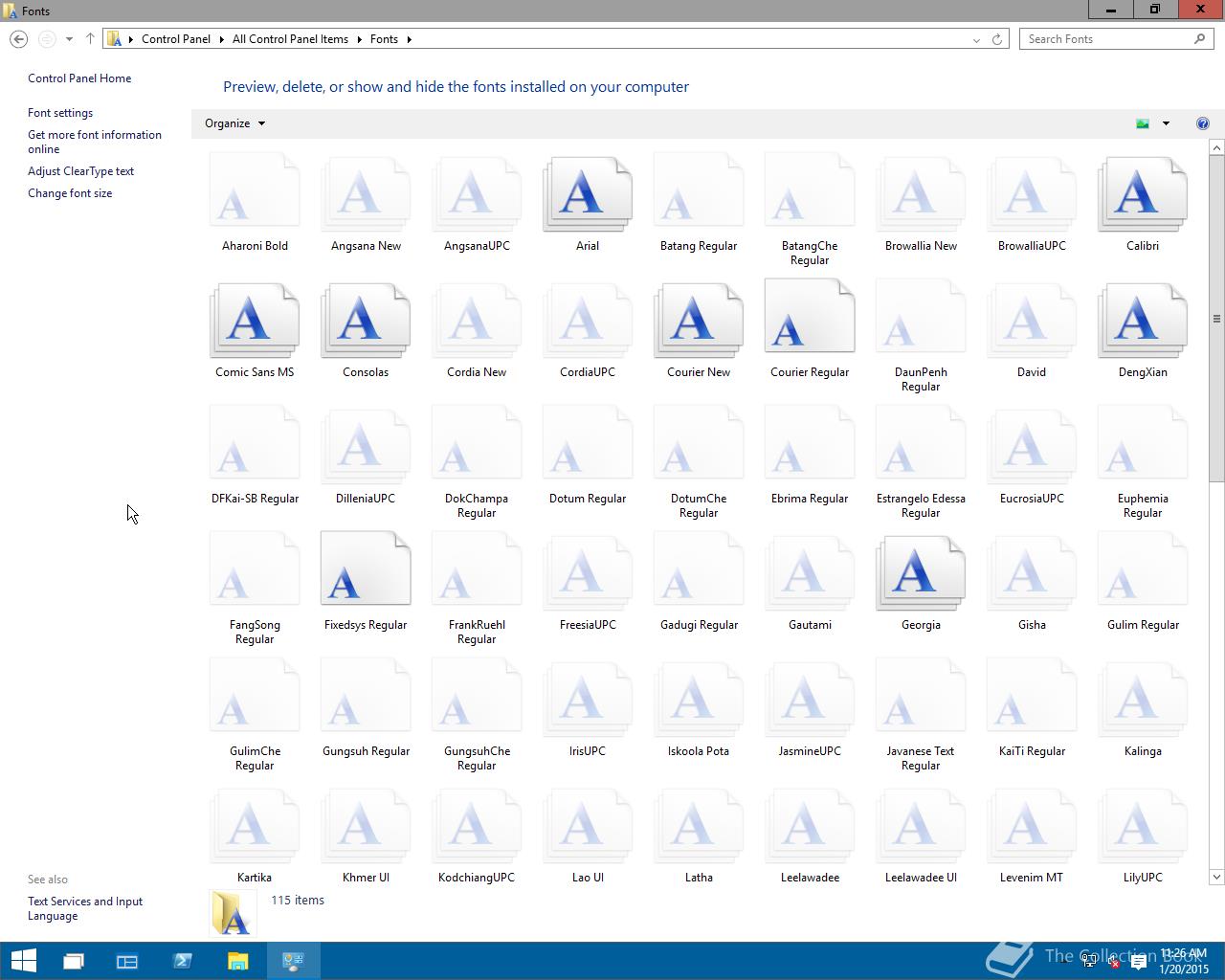Click the refresh icon in address bar

[997, 39]
